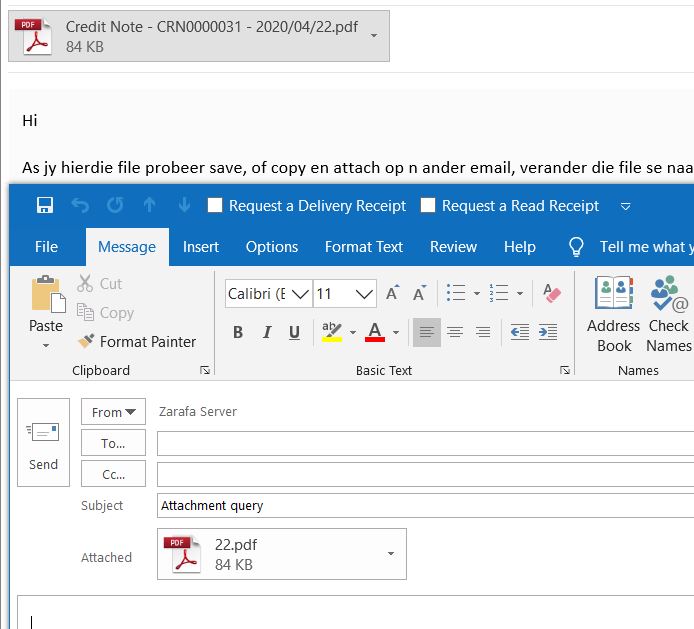Open Customize Quick Access Toolbar dropdown

(x=625, y=206)
